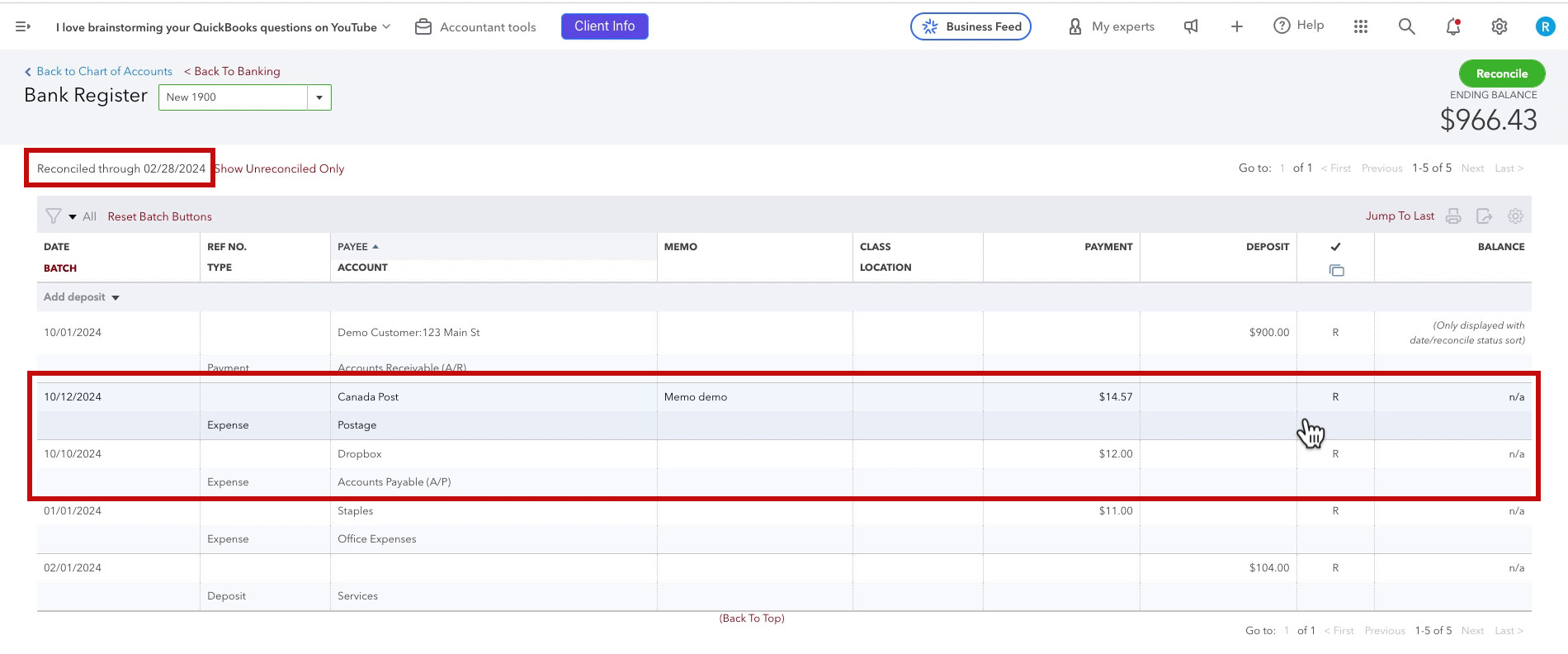Open the My experts menu item
The image size is (1568, 654).
coord(1112,26)
